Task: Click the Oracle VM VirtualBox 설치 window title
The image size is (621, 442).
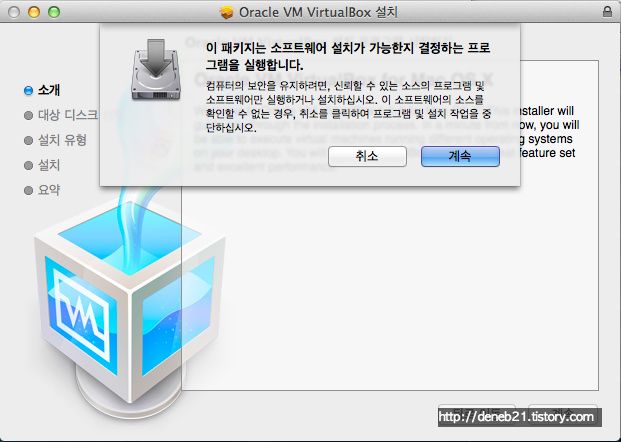Action: point(318,12)
